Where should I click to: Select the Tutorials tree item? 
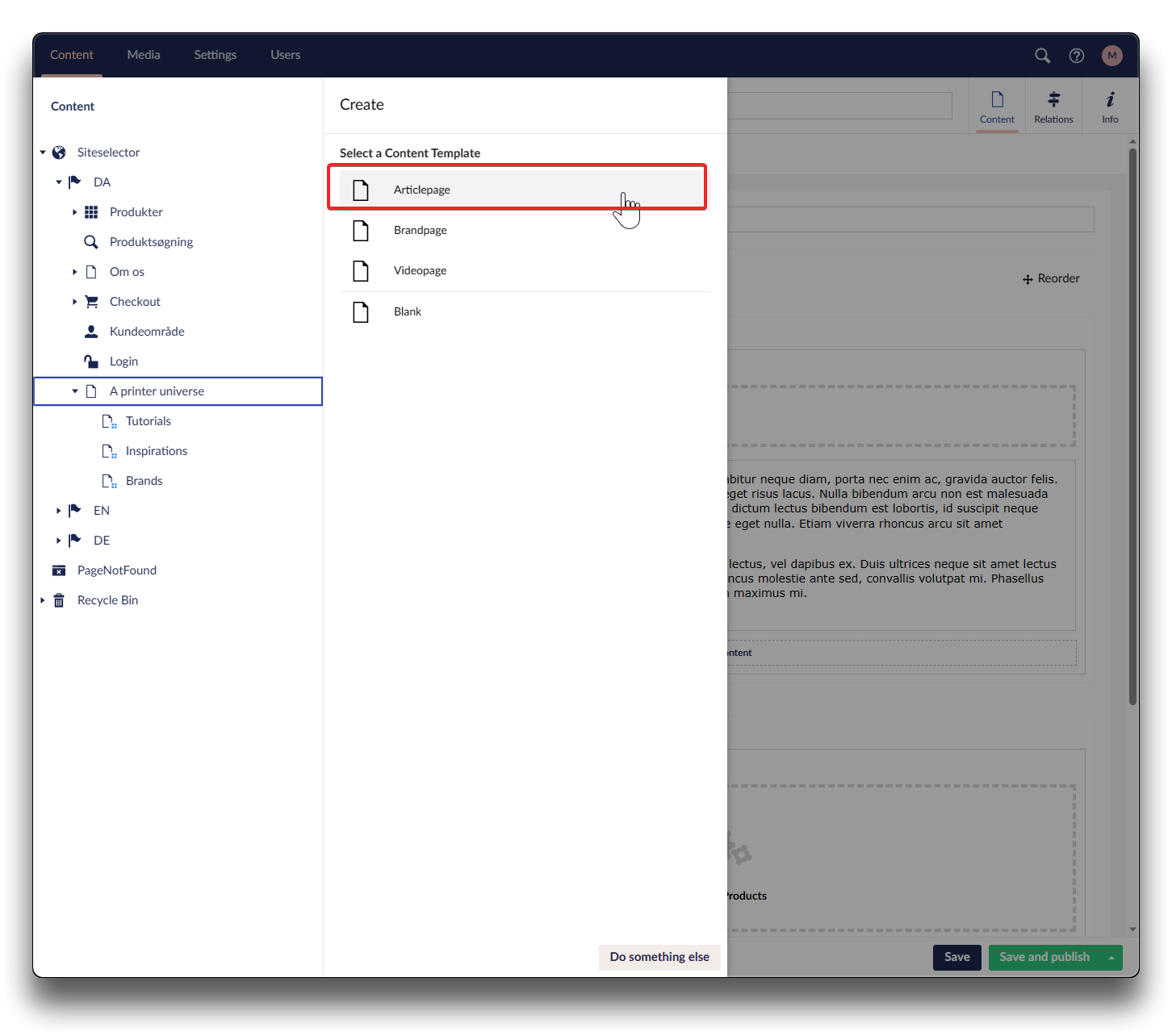point(148,421)
